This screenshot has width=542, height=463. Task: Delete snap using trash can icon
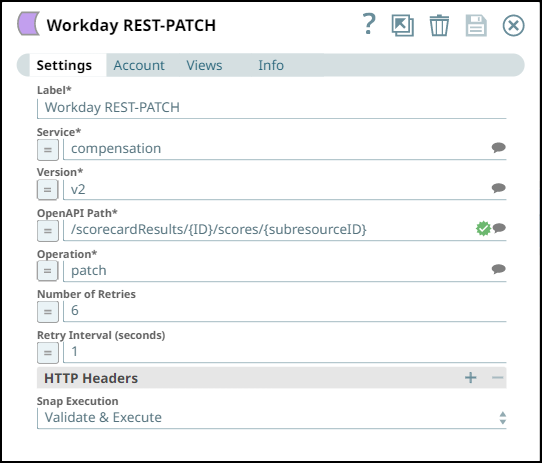[x=439, y=25]
